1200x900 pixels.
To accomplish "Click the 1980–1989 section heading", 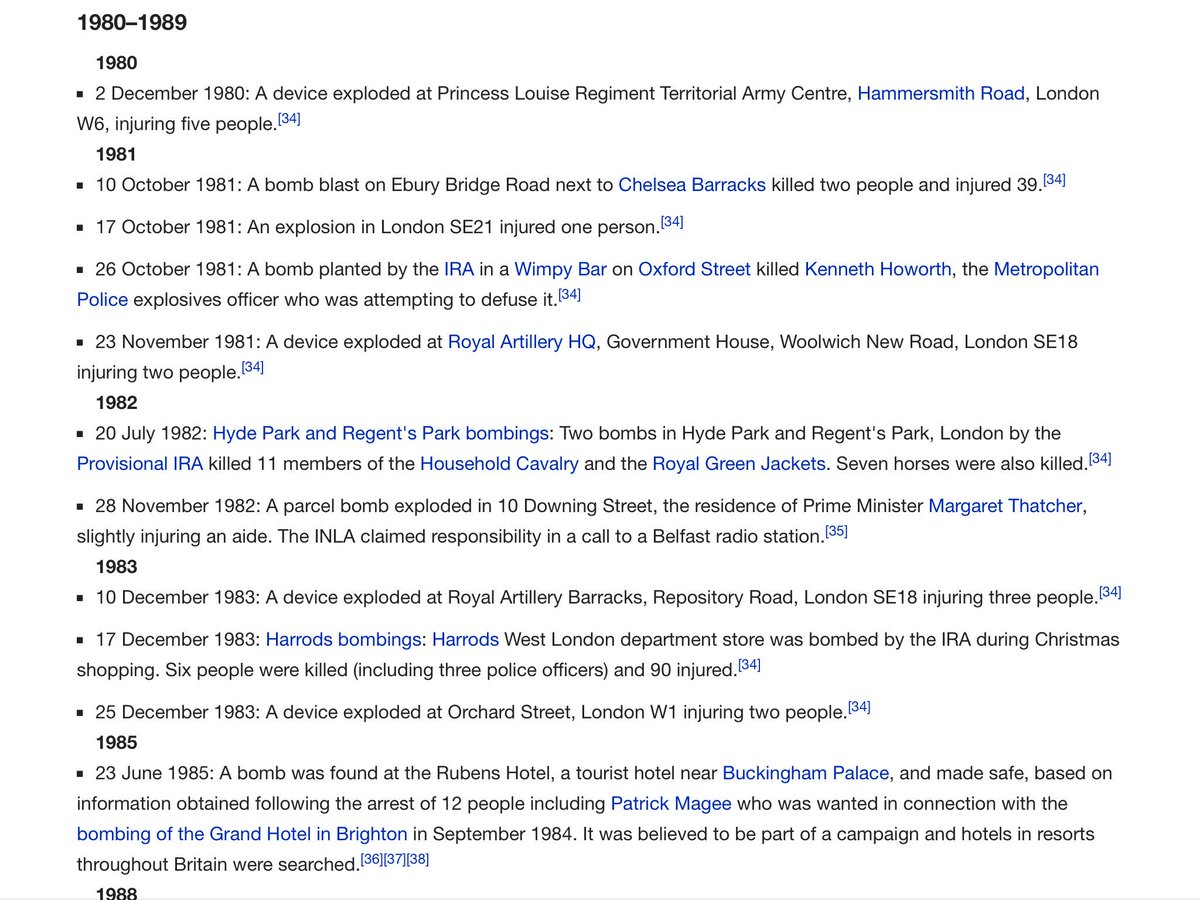I will pos(132,22).
